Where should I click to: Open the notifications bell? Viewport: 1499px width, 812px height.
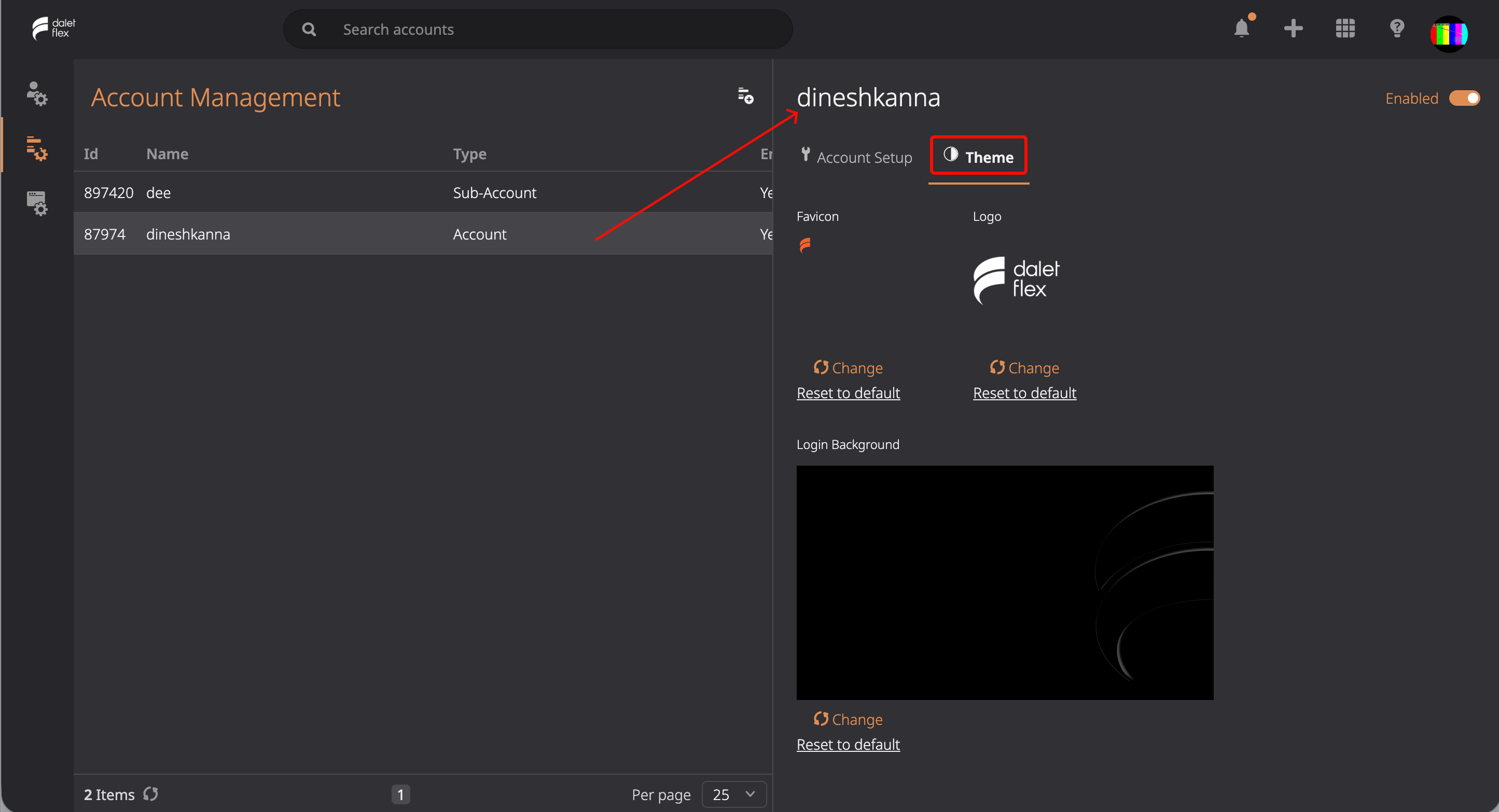click(1242, 28)
